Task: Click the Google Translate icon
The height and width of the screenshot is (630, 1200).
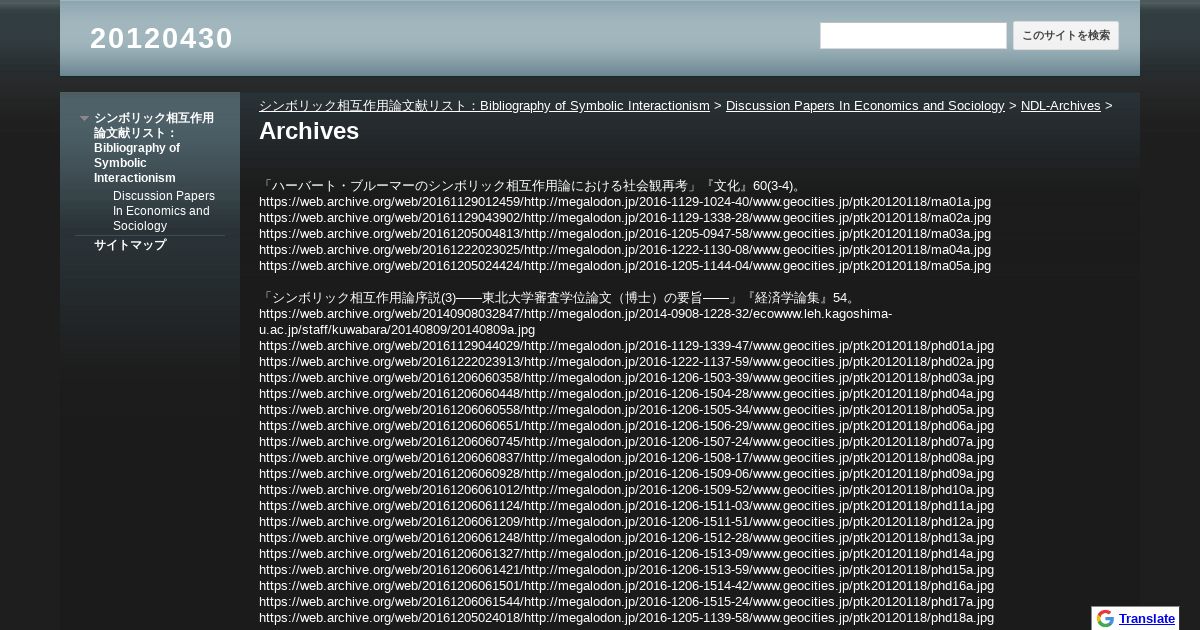Action: click(1105, 618)
